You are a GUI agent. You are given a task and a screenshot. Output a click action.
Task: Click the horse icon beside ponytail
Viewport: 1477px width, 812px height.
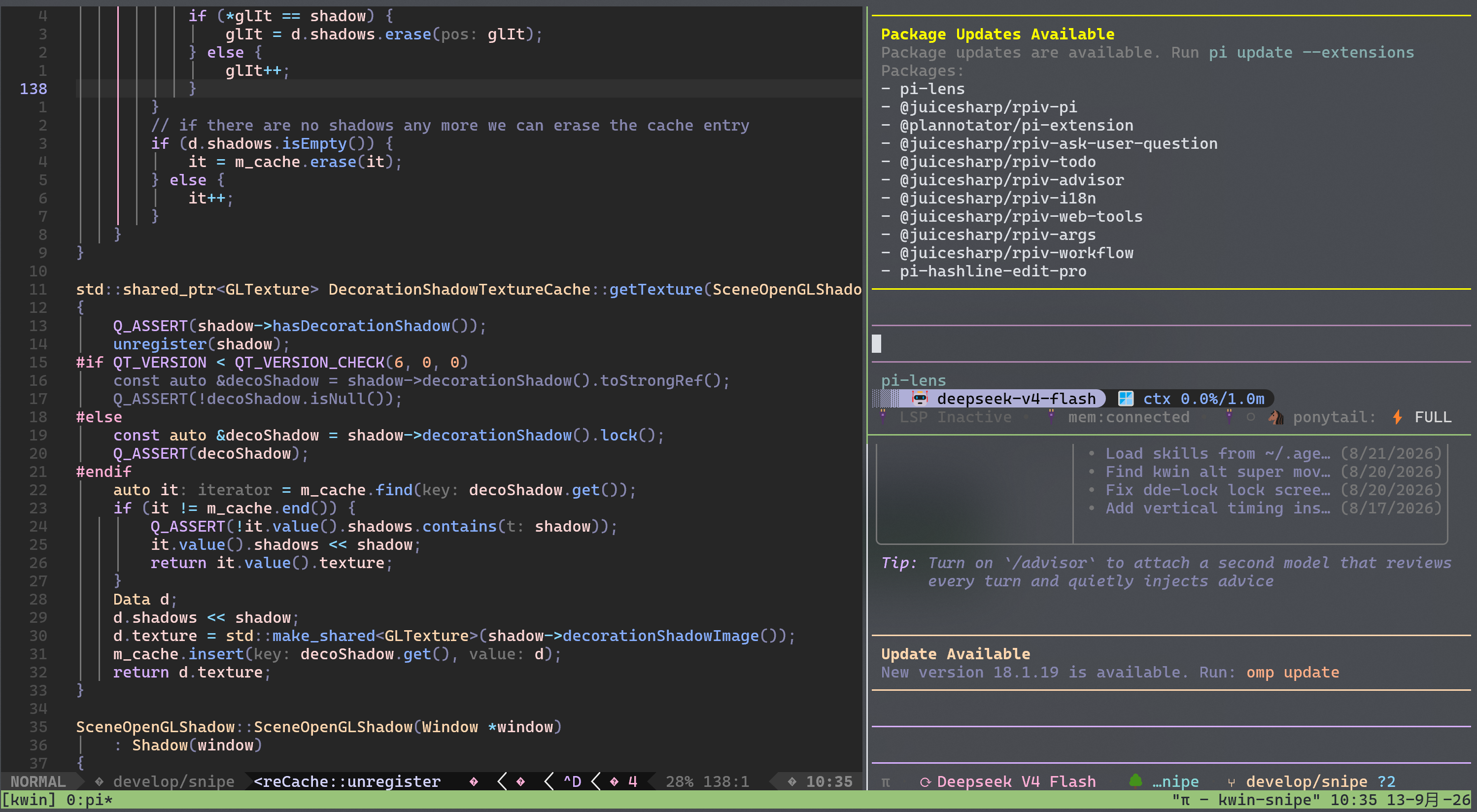point(1276,417)
